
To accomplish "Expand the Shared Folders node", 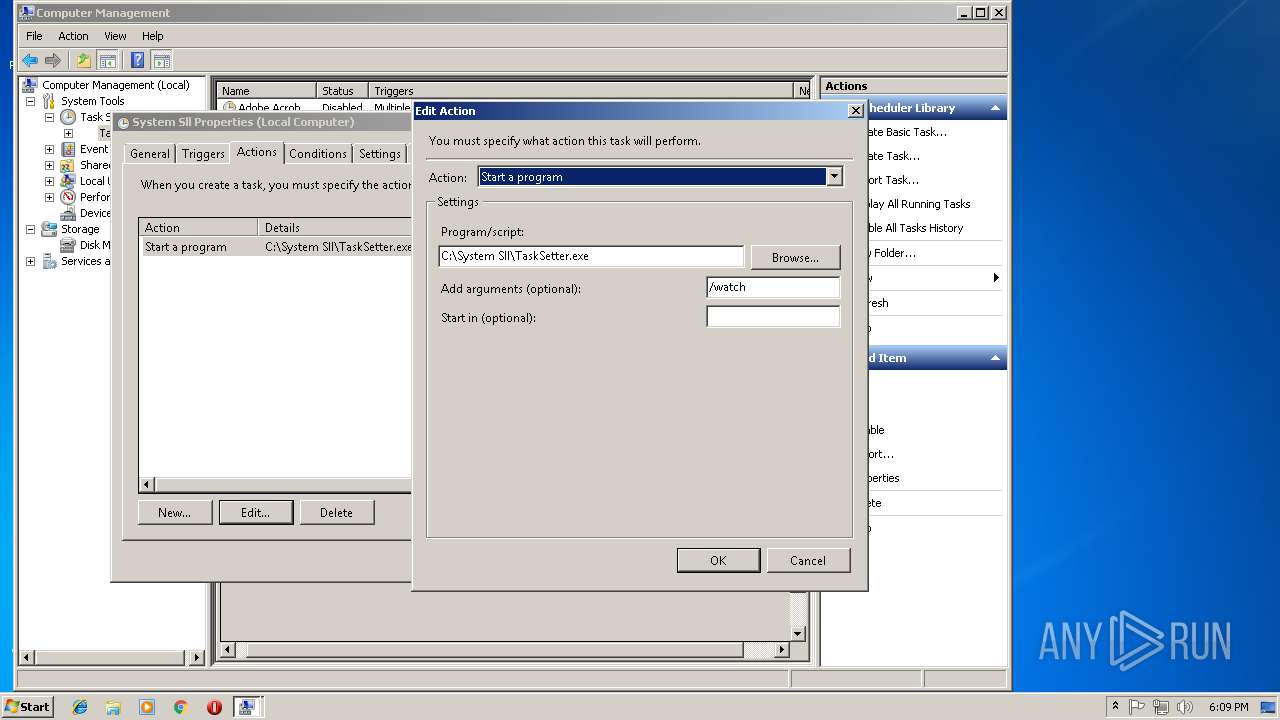I will (x=49, y=165).
